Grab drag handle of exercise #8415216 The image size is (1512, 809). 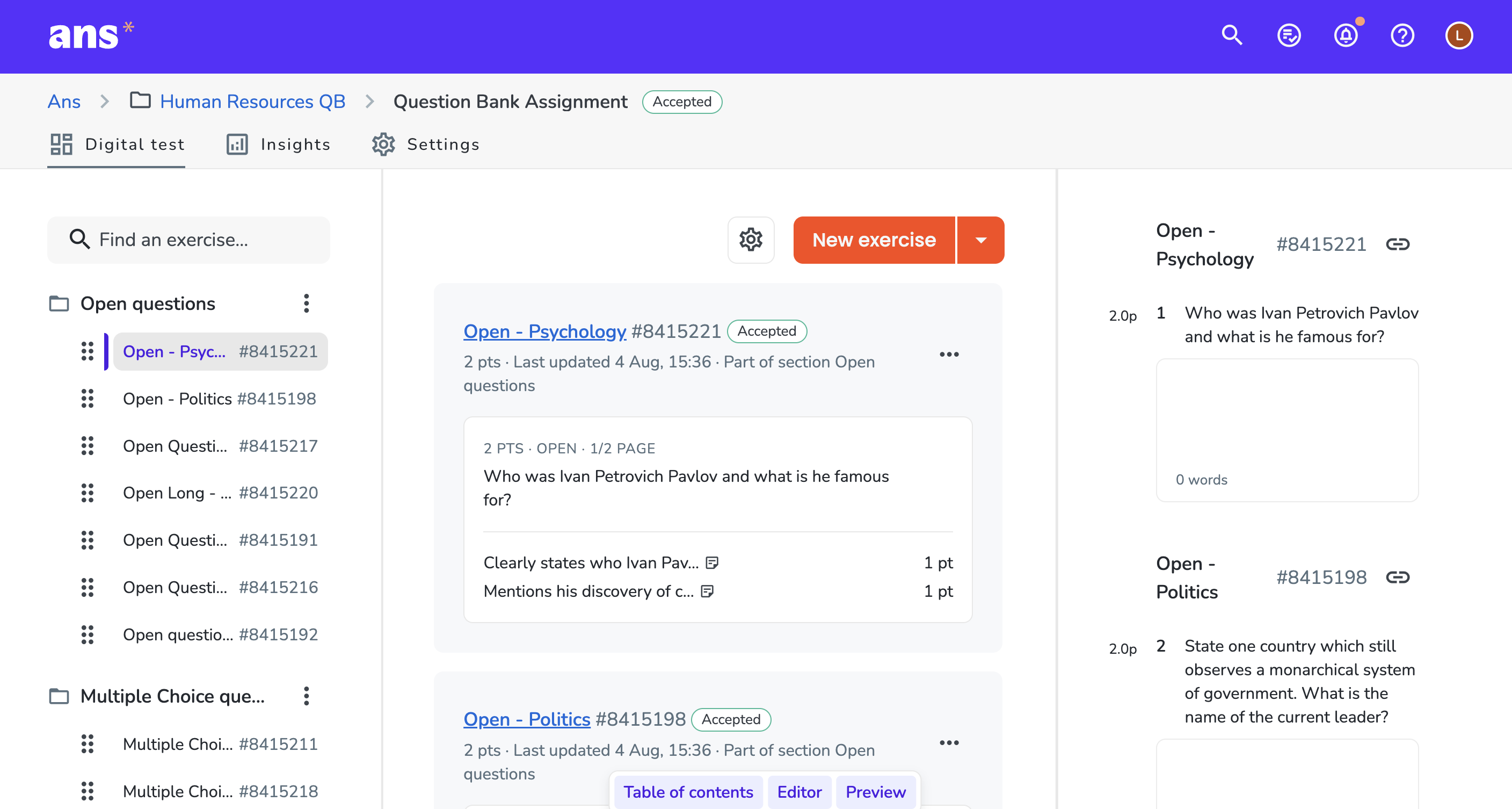pos(88,587)
